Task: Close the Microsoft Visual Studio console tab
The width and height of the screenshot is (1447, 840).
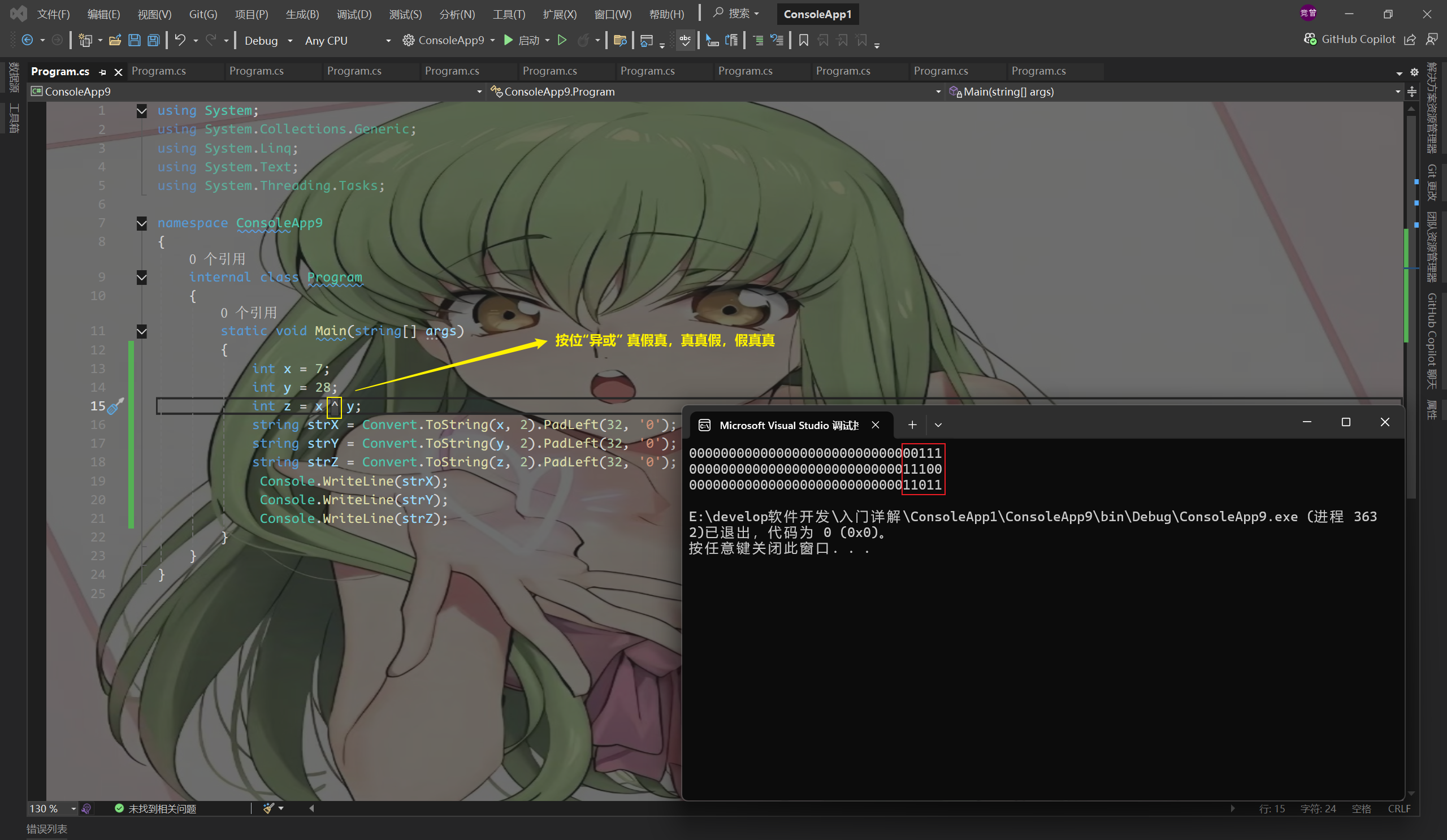Action: 875,425
